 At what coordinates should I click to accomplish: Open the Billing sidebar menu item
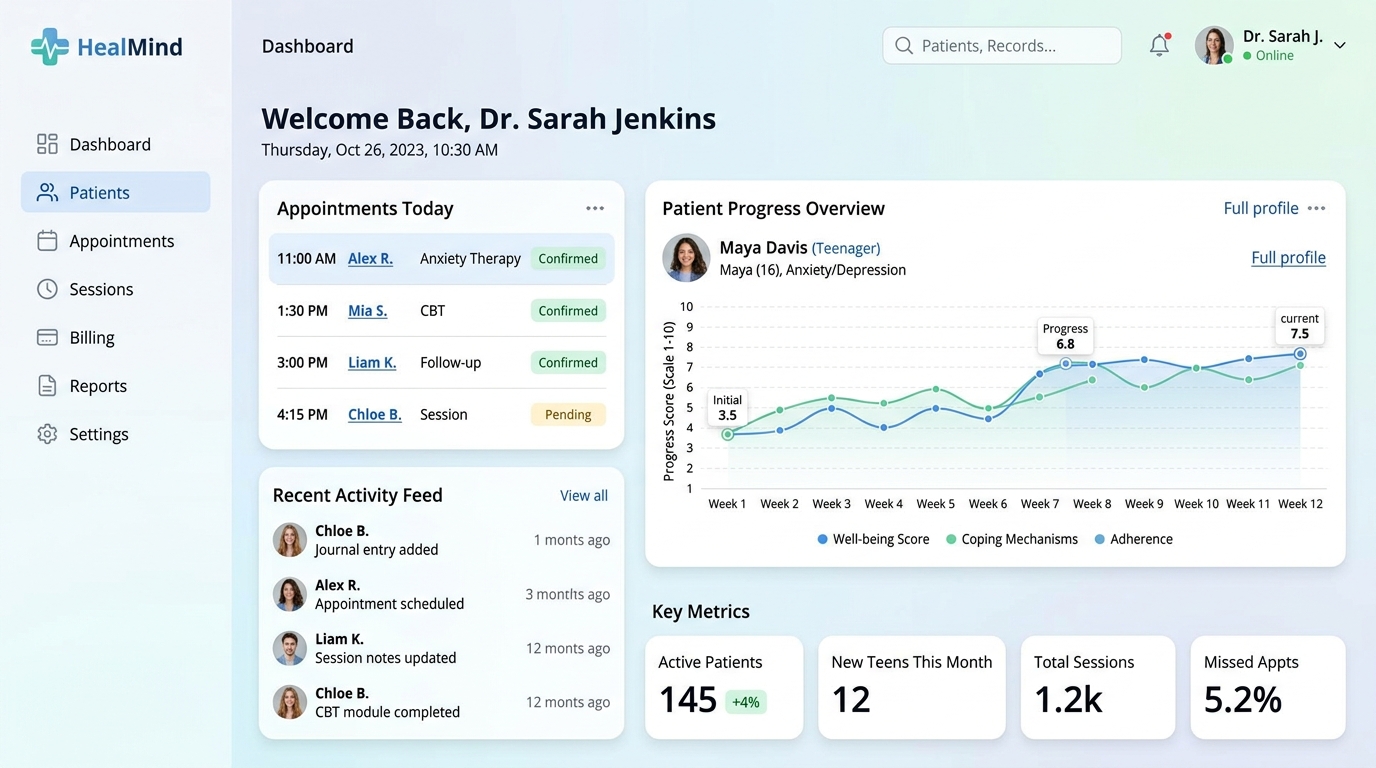(x=116, y=337)
